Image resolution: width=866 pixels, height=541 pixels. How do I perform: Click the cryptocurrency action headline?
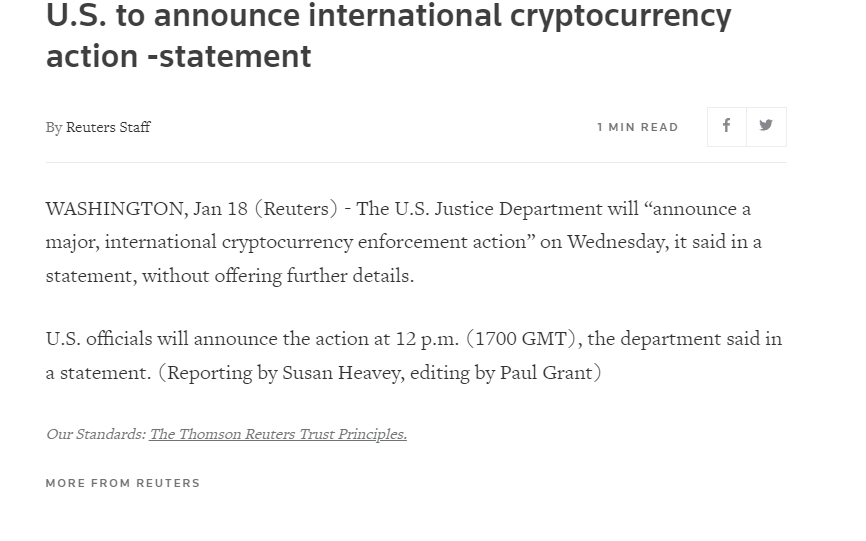[388, 35]
